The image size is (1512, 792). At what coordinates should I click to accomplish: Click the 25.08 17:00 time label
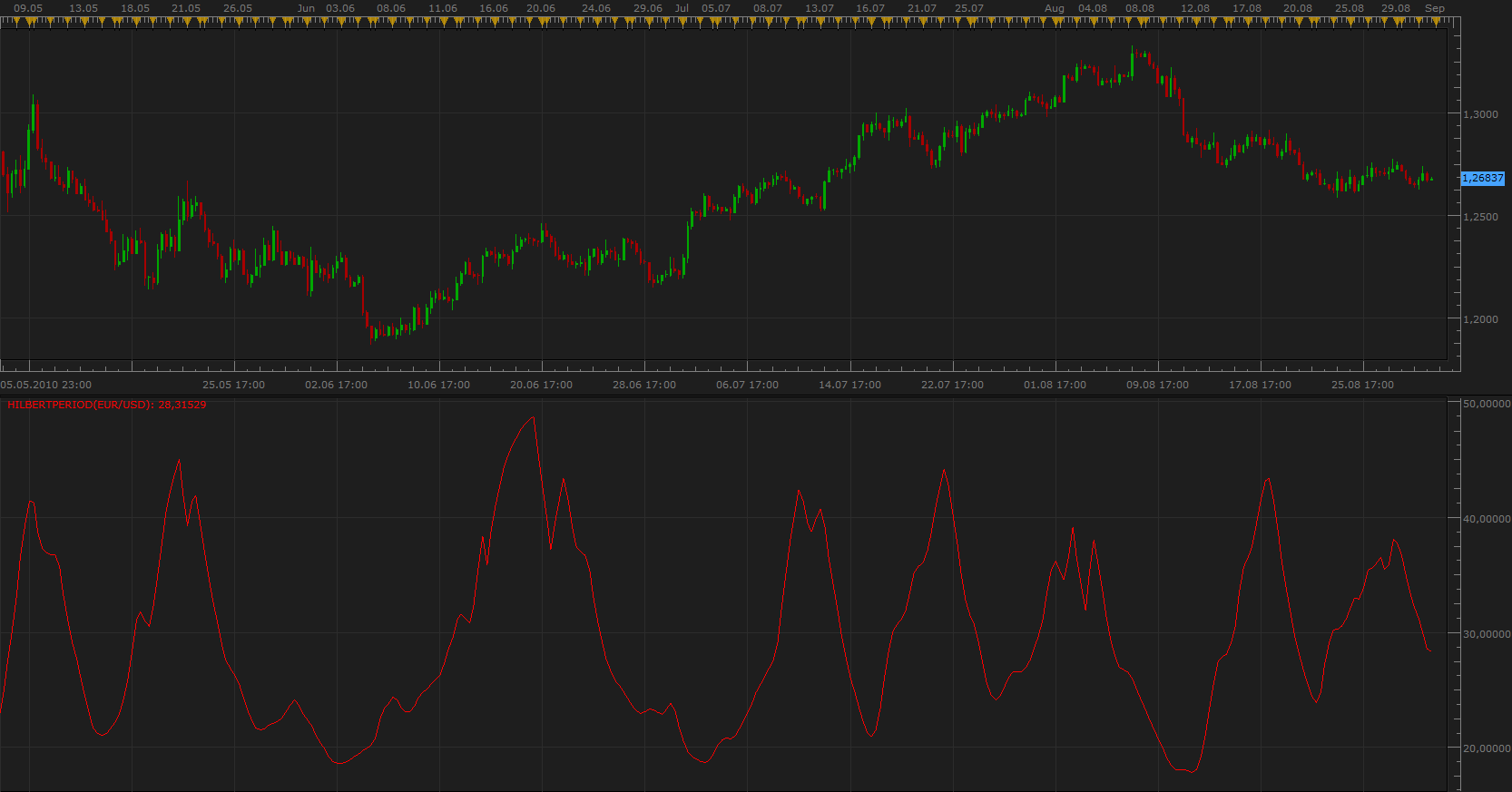tap(1363, 385)
